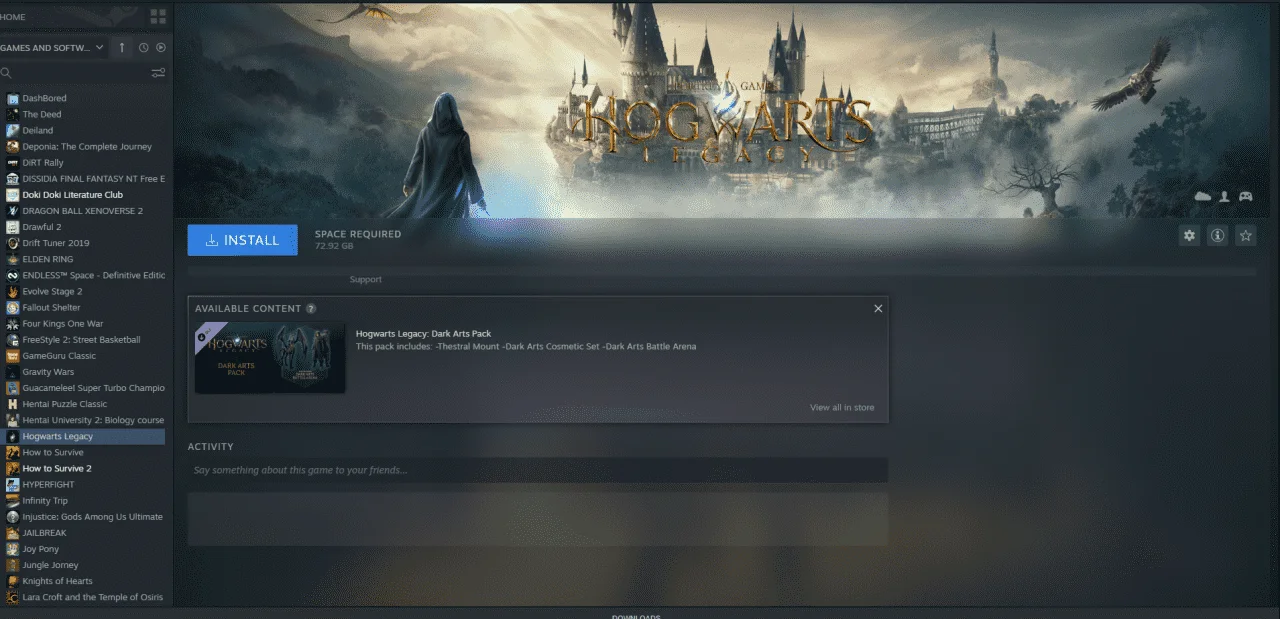Image resolution: width=1280 pixels, height=619 pixels.
Task: Expand the Games and Software dropdown
Action: pos(53,47)
